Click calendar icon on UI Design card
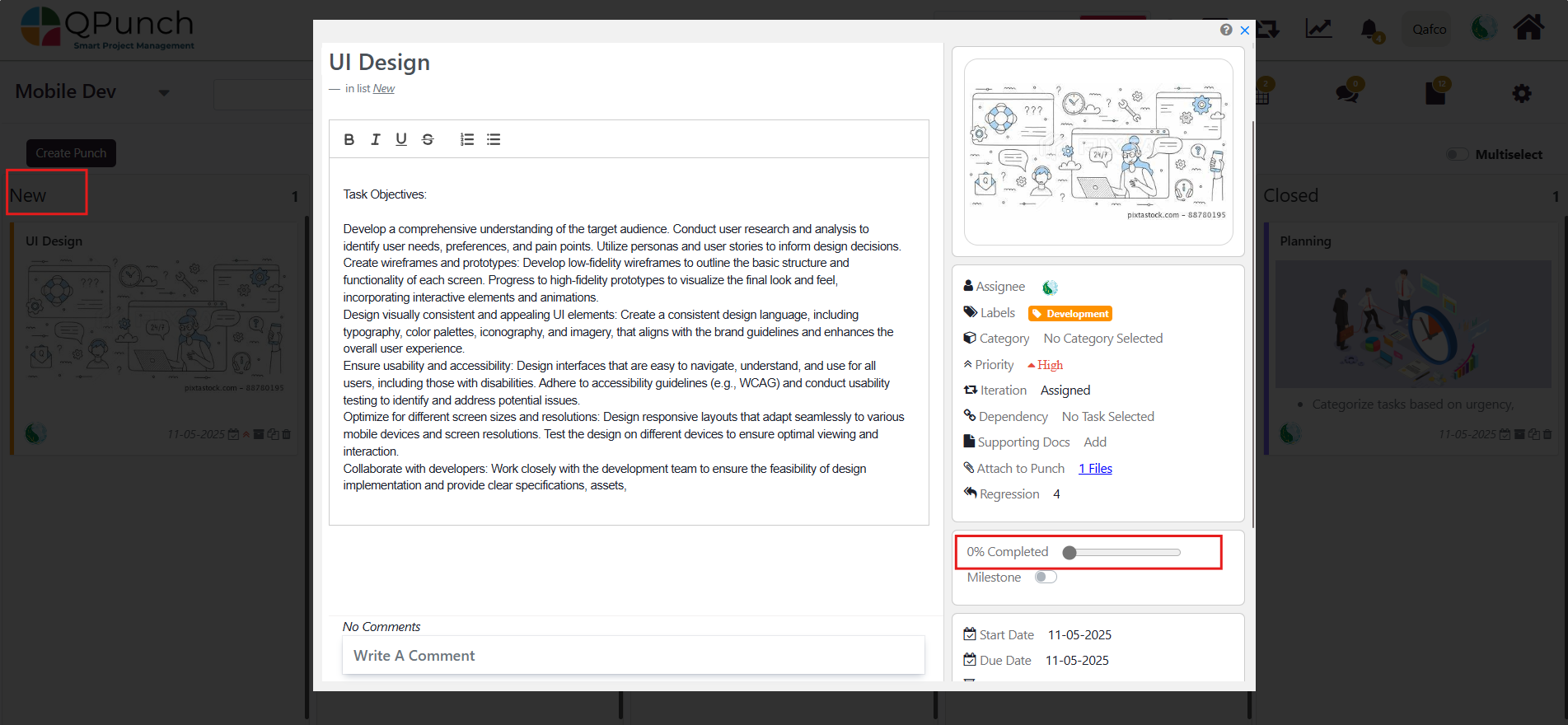 233,434
